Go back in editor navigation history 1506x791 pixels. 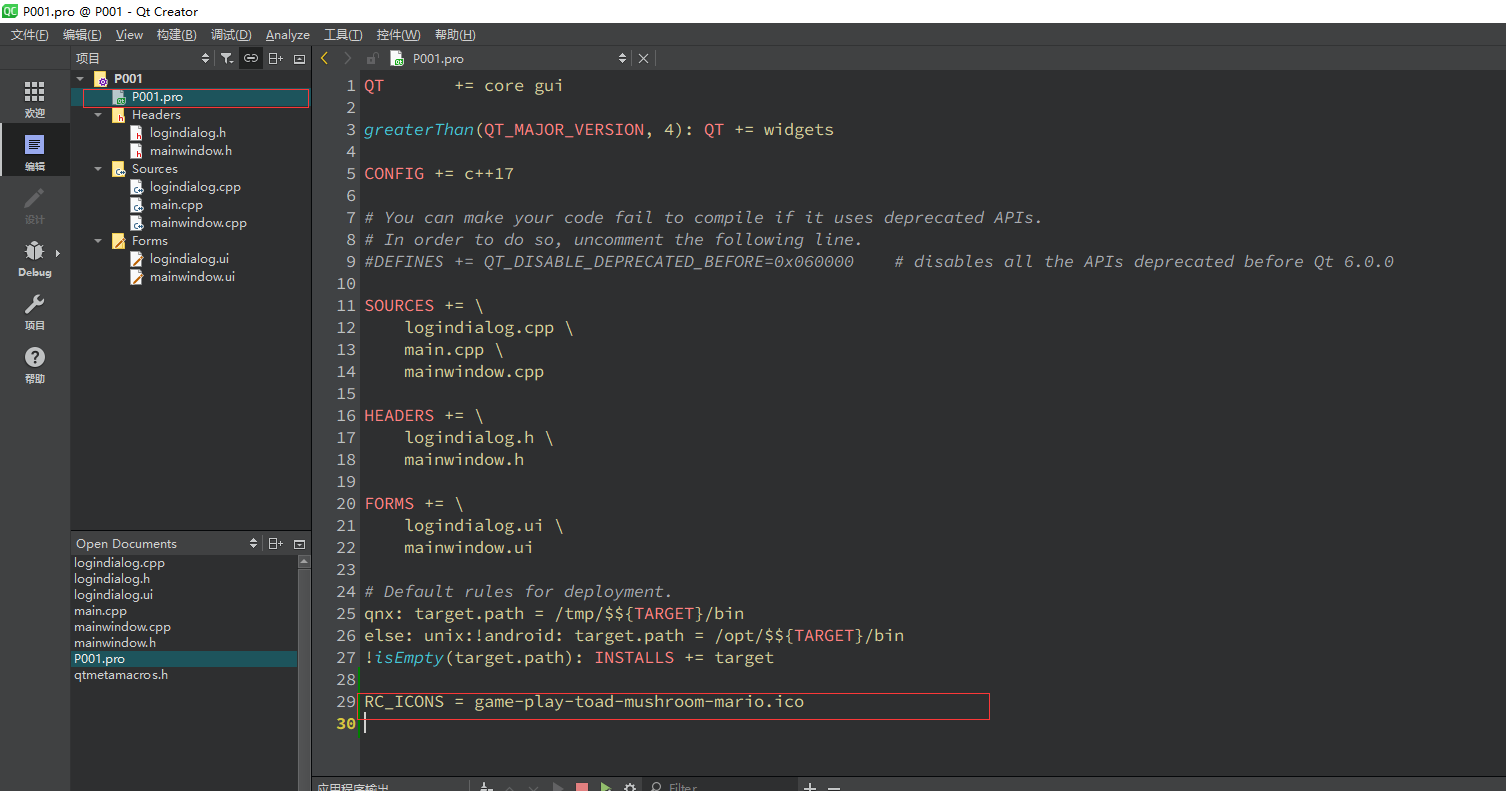[x=324, y=58]
